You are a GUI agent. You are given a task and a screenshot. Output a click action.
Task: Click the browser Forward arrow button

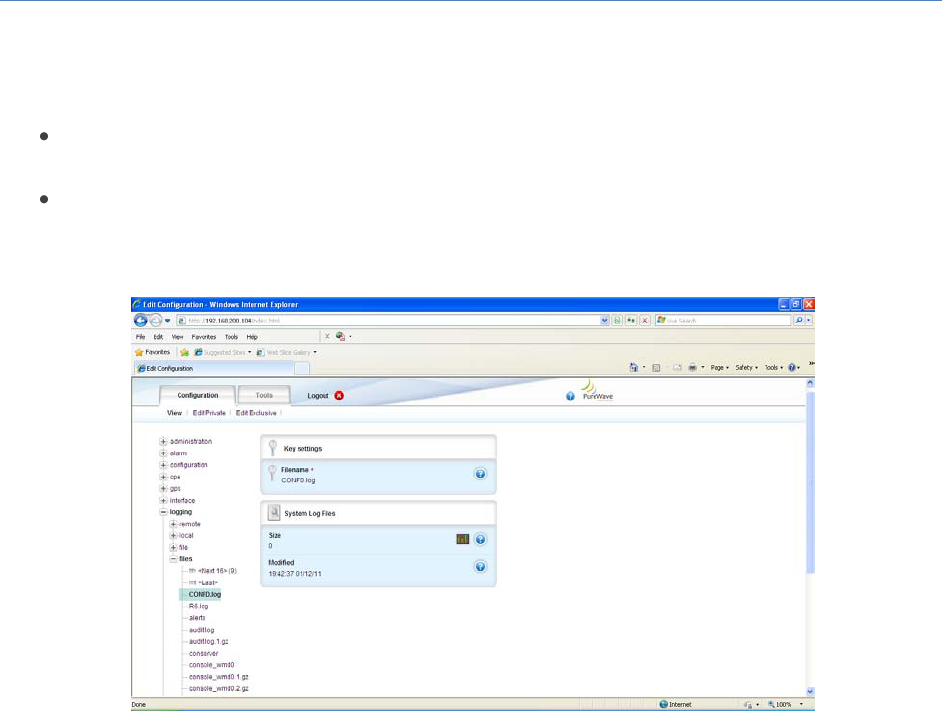coord(156,320)
